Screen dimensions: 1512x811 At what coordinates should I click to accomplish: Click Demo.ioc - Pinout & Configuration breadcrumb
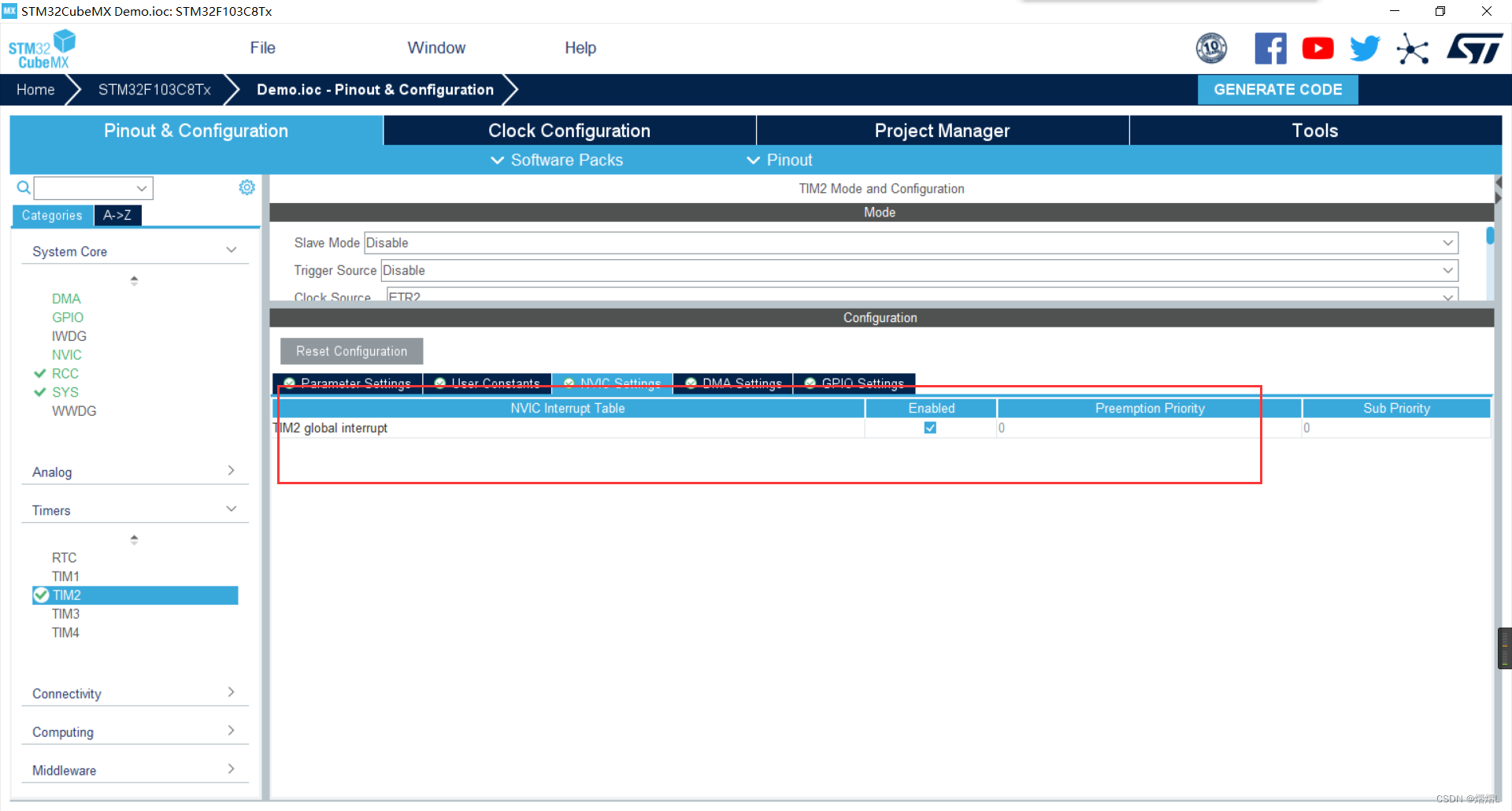click(x=375, y=90)
